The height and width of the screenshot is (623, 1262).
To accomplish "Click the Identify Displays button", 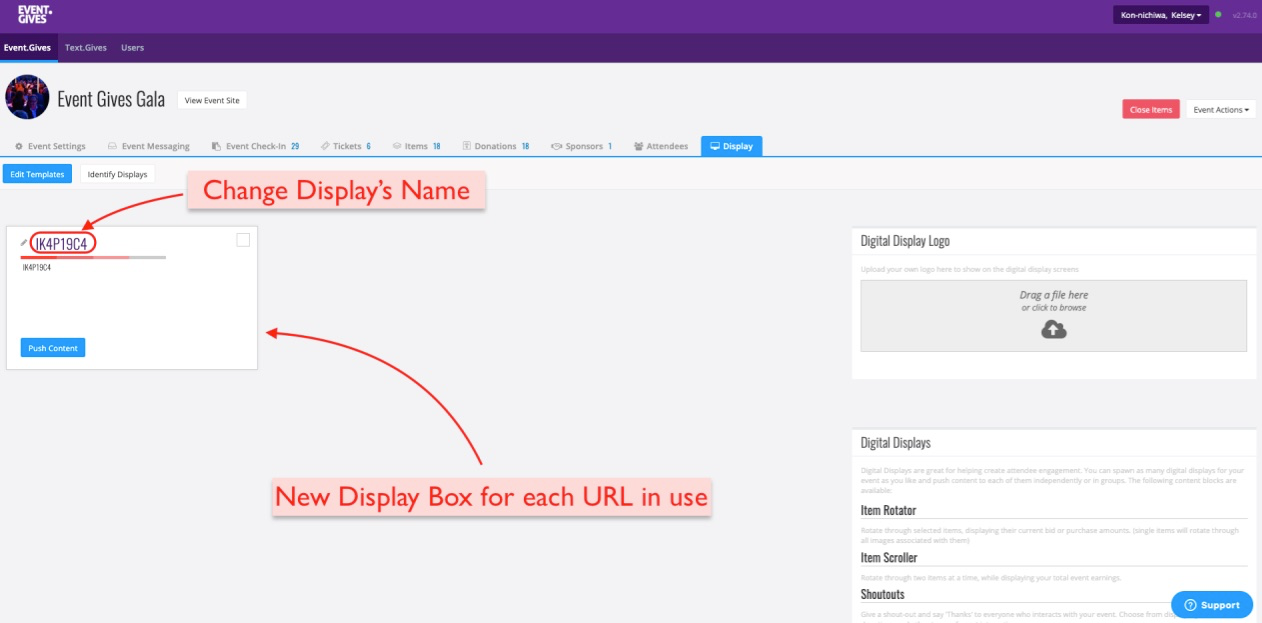I will click(117, 174).
